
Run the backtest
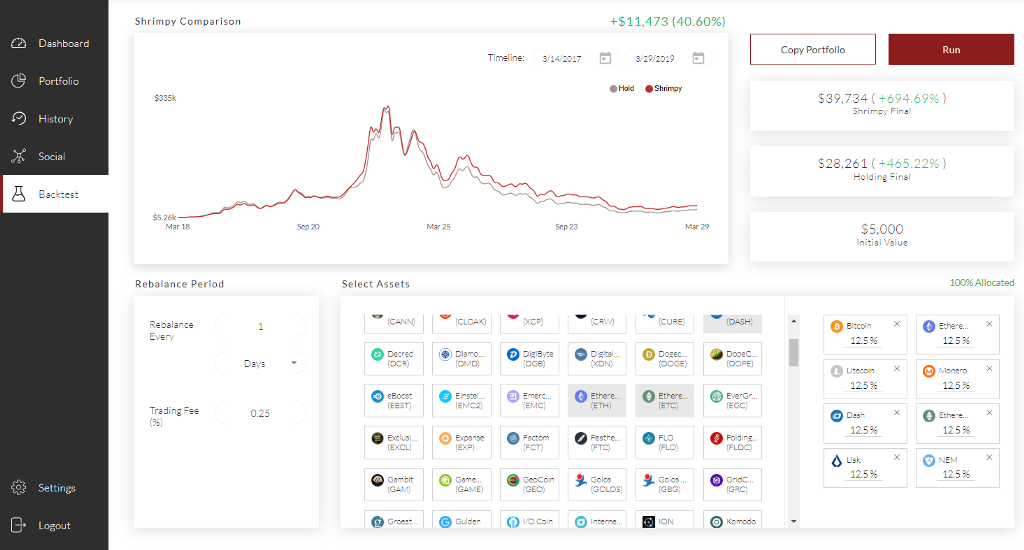[x=951, y=50]
